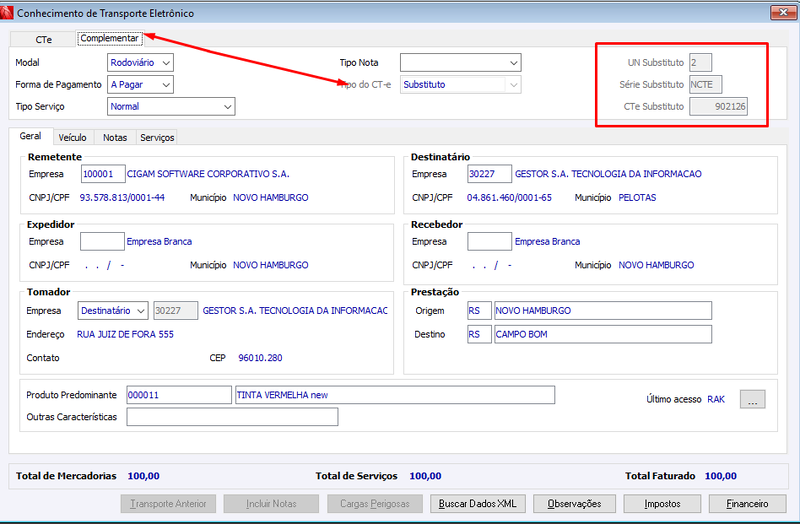Open the Impostos button
Image resolution: width=800 pixels, height=524 pixels.
tap(662, 504)
